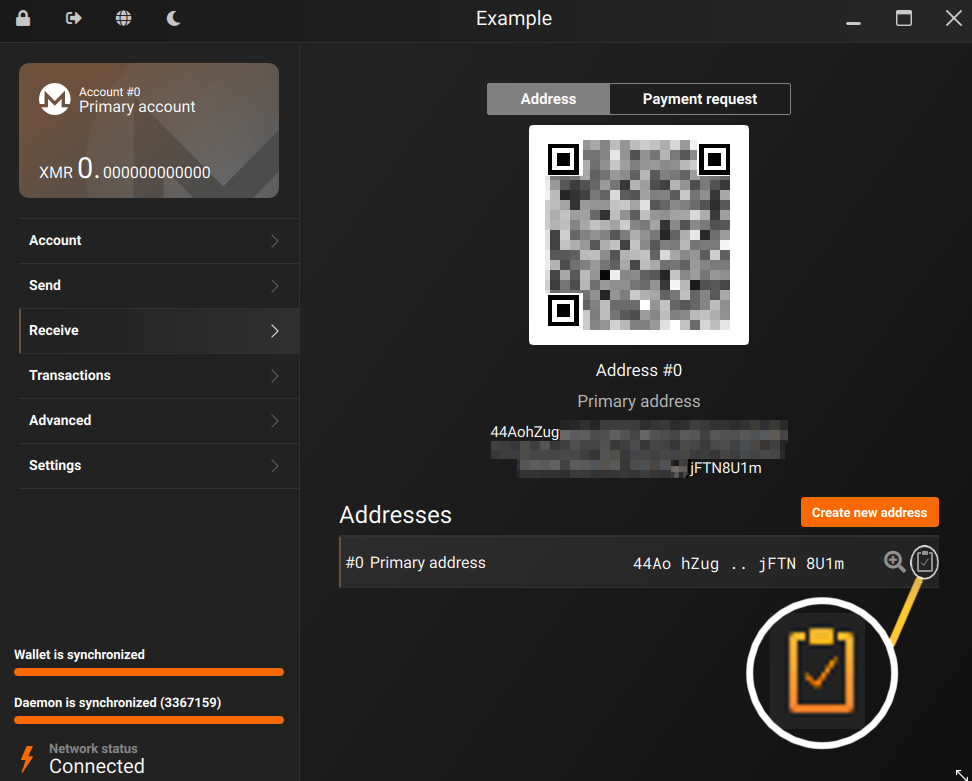Switch to the Address tab

pyautogui.click(x=548, y=99)
